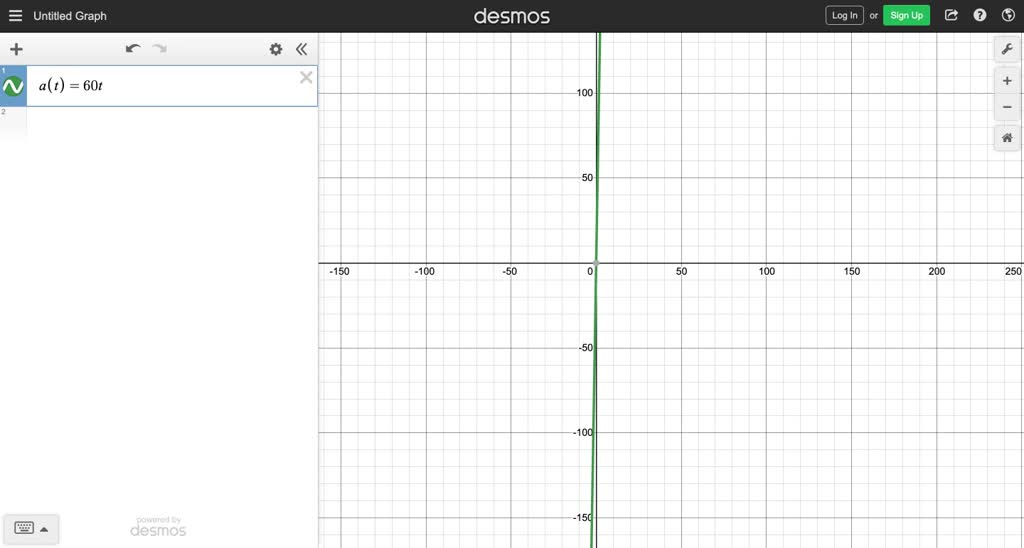Undo the last expression edit
The image size is (1024, 548).
[132, 49]
